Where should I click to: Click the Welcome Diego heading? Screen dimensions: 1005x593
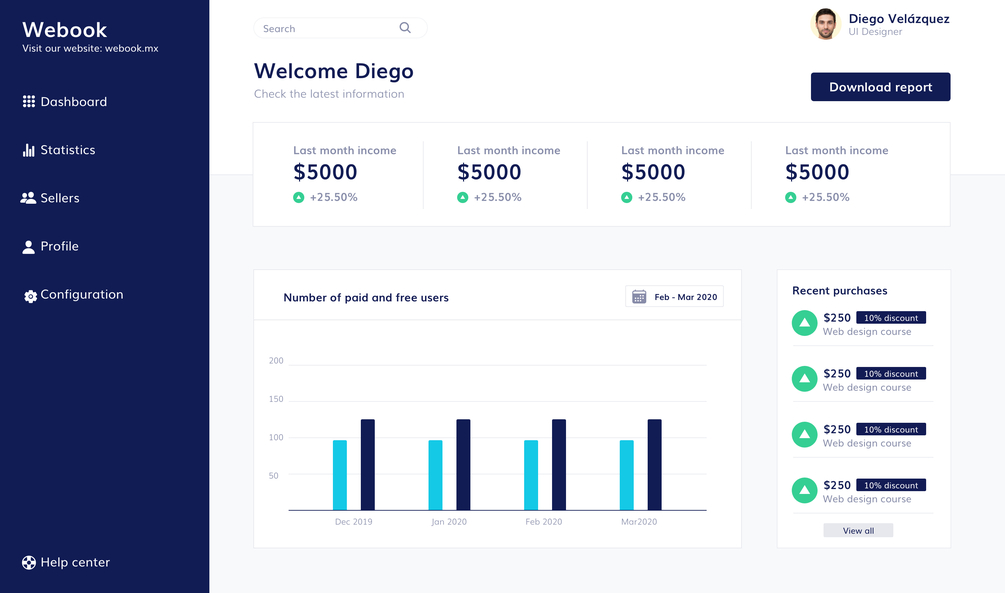tap(334, 71)
